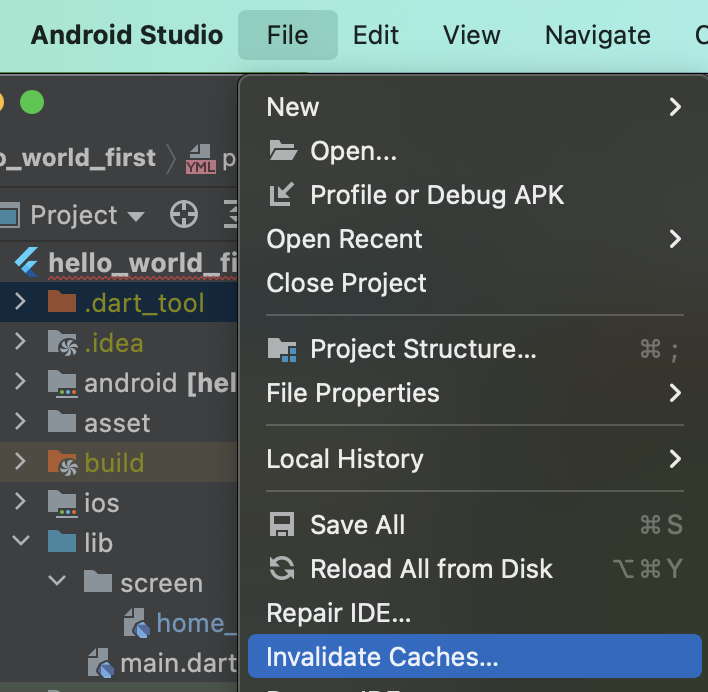Viewport: 708px width, 692px height.
Task: Open the Navigate menu
Action: [597, 35]
